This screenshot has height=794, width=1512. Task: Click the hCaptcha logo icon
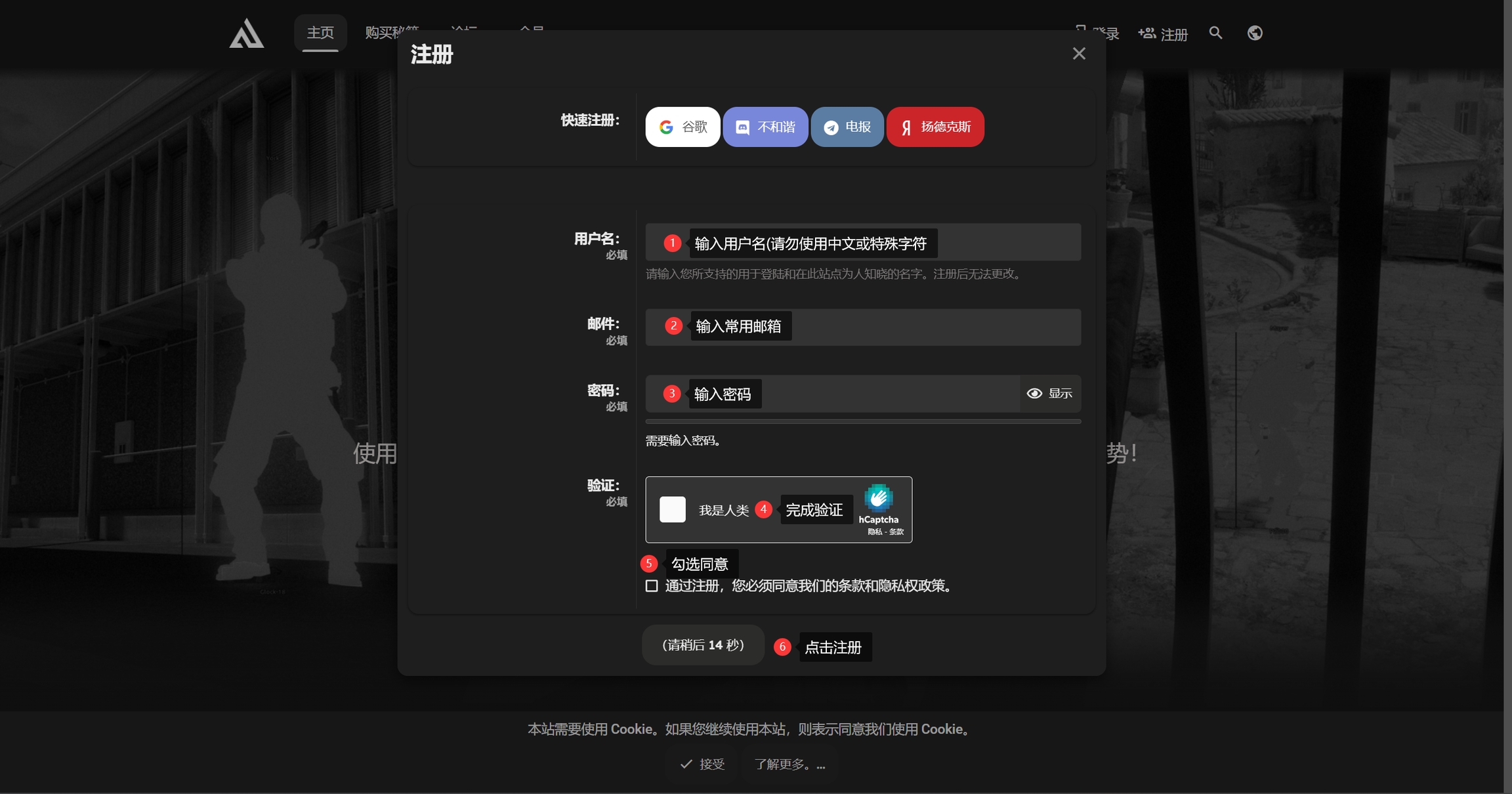click(x=878, y=498)
